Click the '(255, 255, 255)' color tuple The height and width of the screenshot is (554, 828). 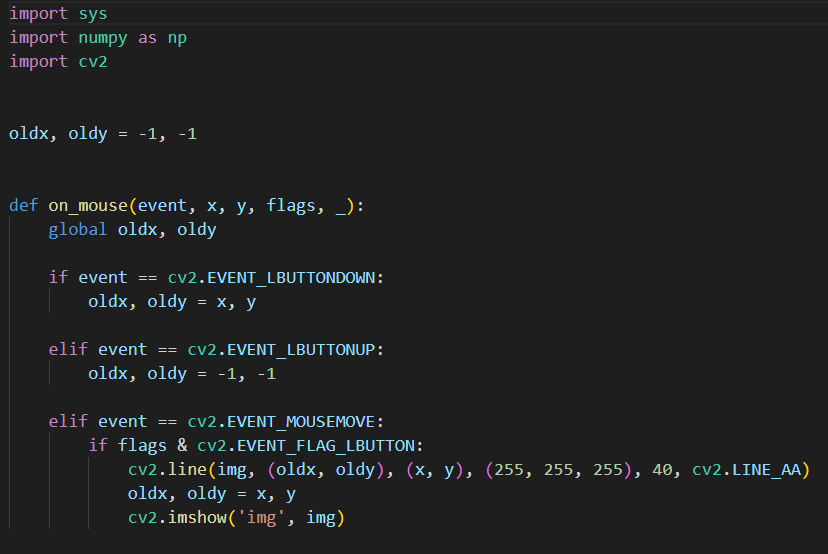(559, 470)
